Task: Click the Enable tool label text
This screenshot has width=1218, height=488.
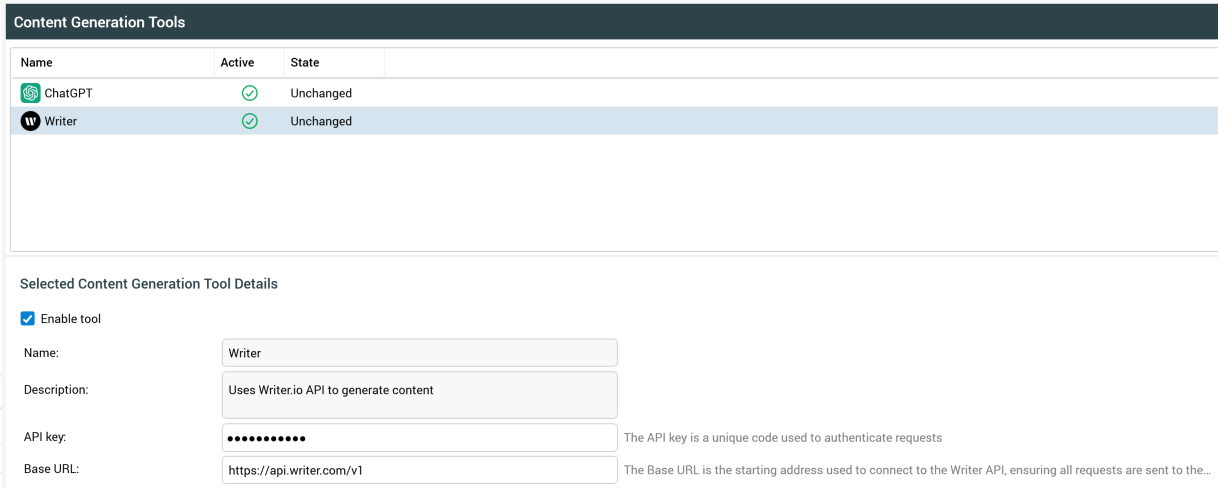Action: point(71,319)
